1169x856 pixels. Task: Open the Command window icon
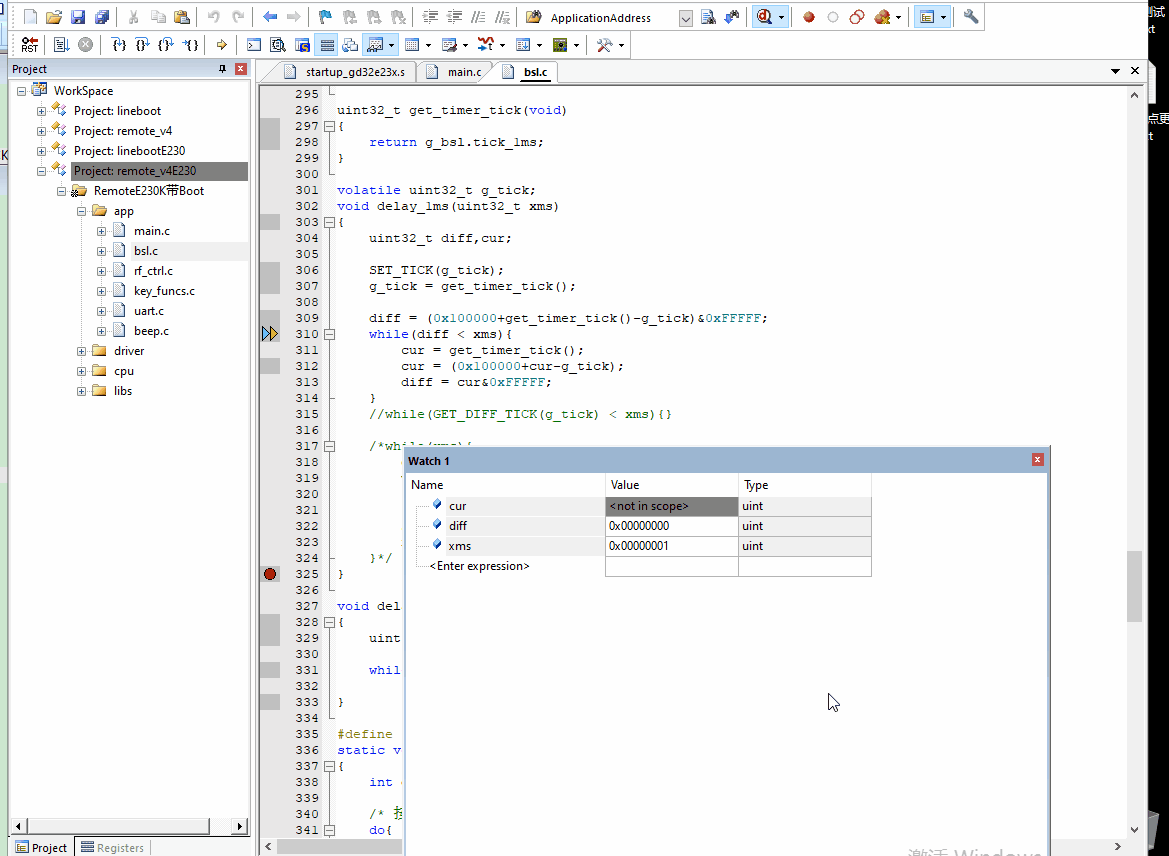tap(254, 45)
